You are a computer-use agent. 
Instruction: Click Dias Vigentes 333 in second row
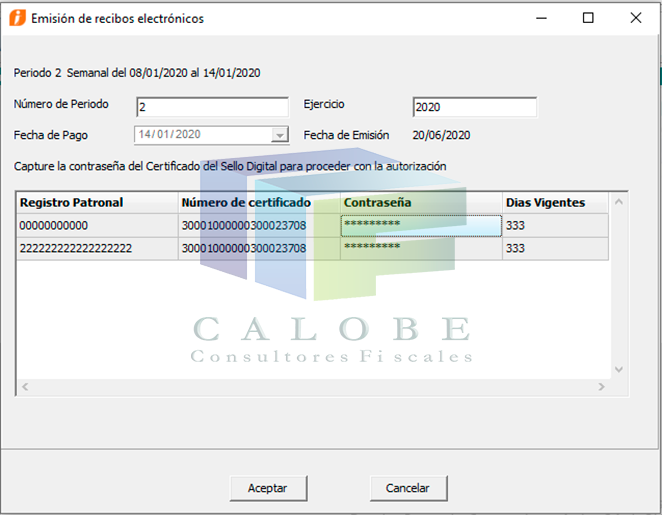(x=555, y=248)
